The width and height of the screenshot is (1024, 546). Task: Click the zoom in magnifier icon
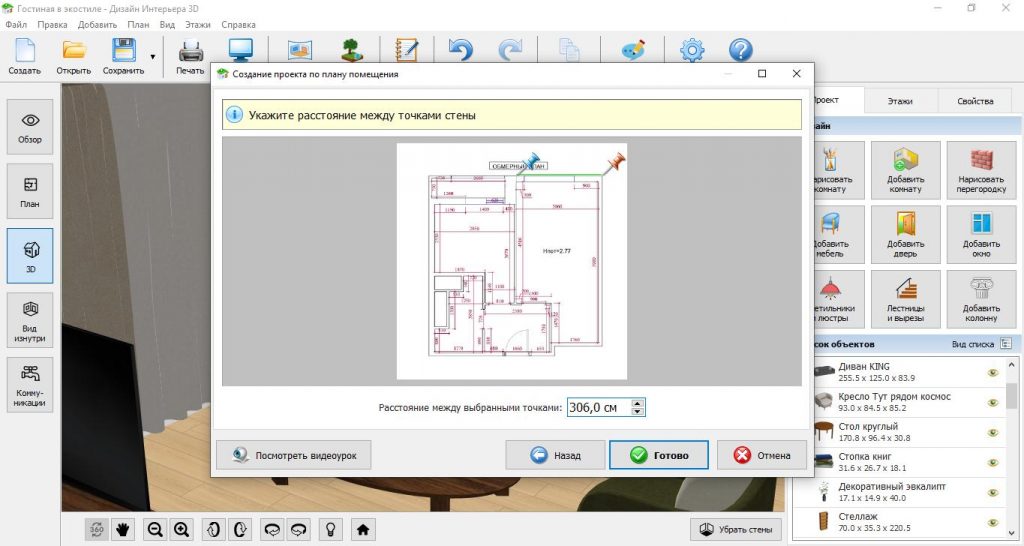(x=182, y=529)
